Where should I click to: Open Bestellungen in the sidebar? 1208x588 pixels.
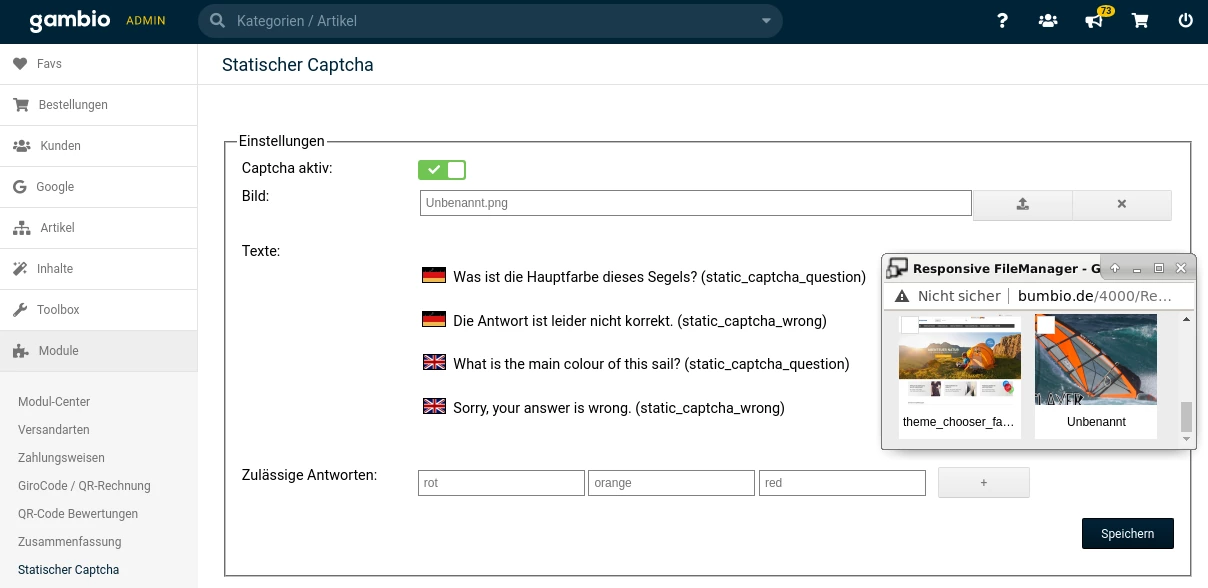coord(98,105)
